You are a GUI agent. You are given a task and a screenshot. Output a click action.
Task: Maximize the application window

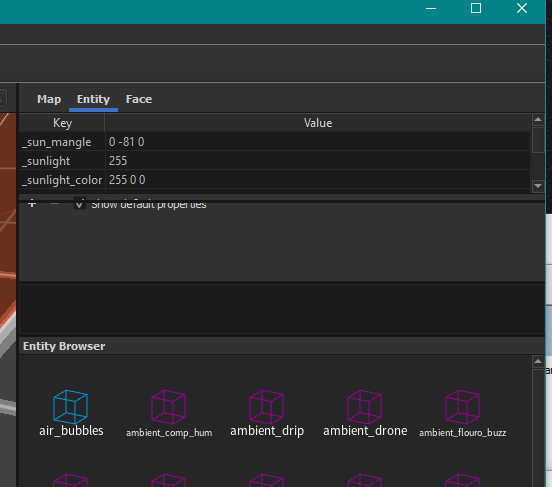pos(476,8)
